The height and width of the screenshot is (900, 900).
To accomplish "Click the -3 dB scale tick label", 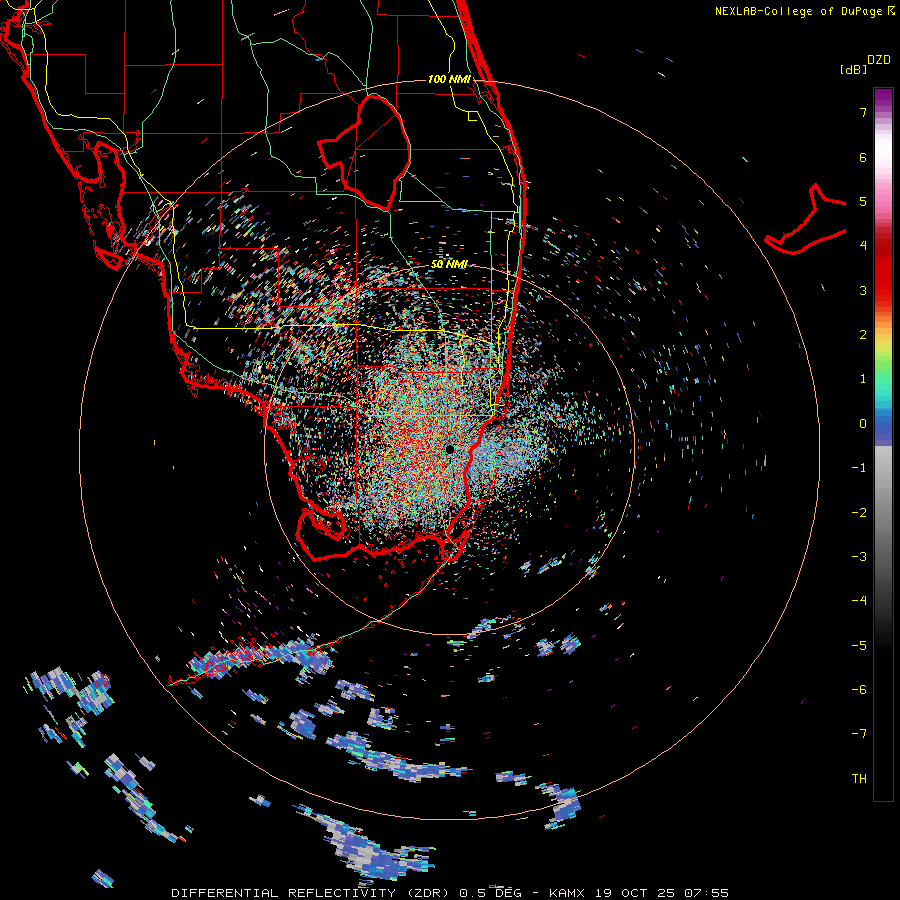I will (859, 557).
